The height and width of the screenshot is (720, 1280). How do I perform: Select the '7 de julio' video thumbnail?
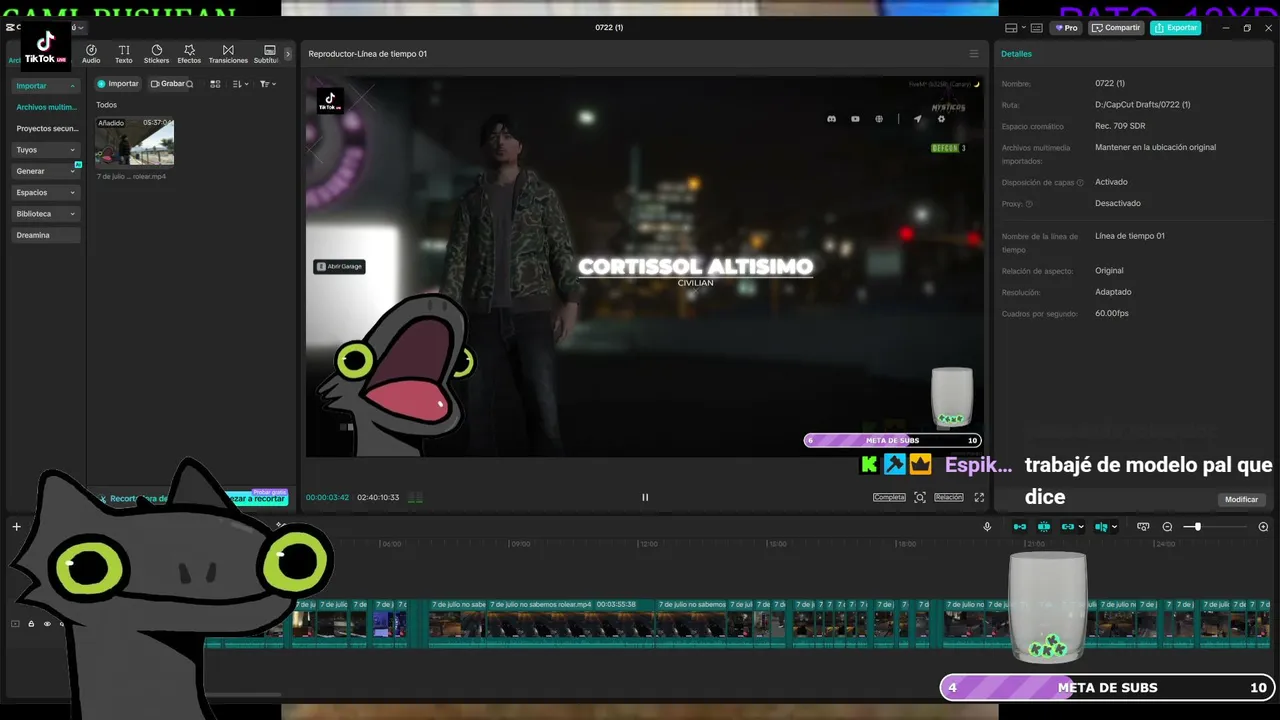click(x=135, y=142)
